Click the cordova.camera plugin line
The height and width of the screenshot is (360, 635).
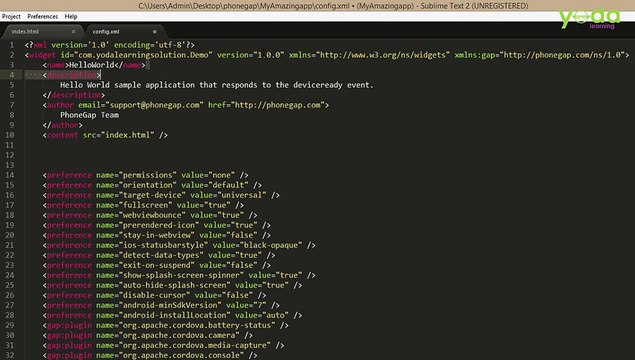(x=148, y=336)
